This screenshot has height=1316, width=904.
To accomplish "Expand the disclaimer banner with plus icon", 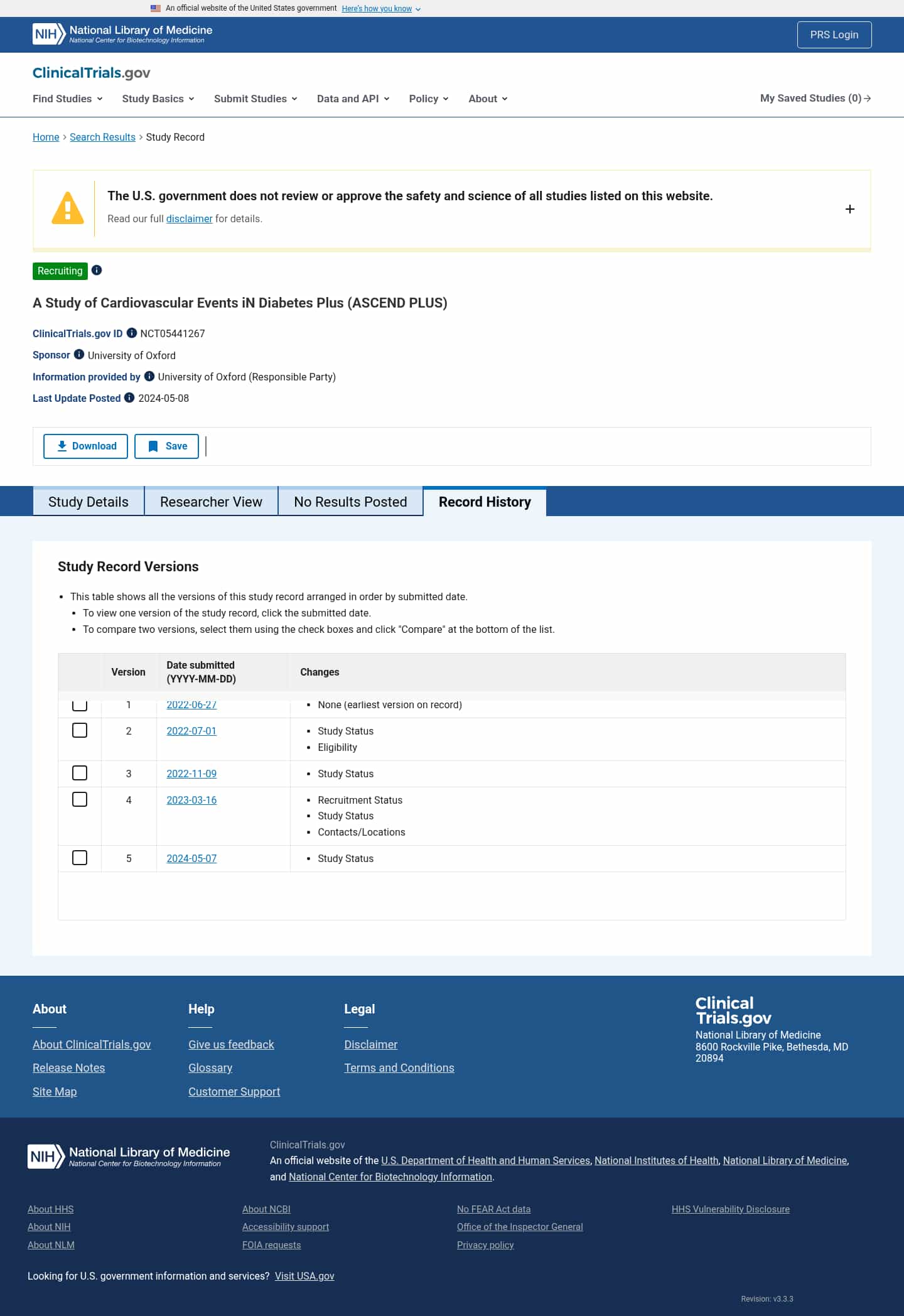I will pyautogui.click(x=849, y=209).
